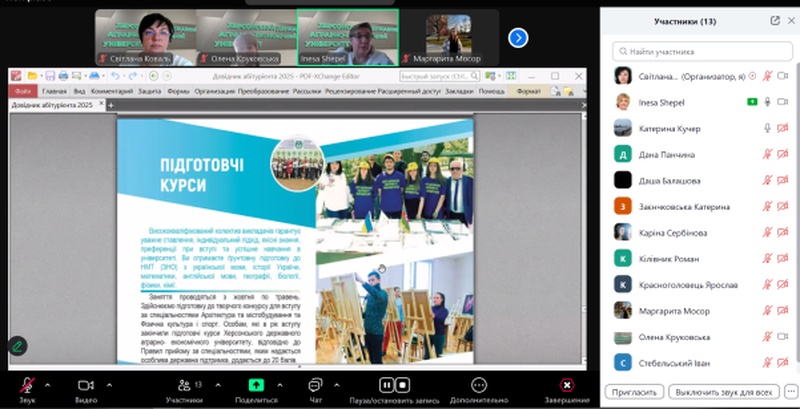The height and width of the screenshot is (409, 800).
Task: Select Inesa Shepel video thumbnail
Action: [347, 37]
